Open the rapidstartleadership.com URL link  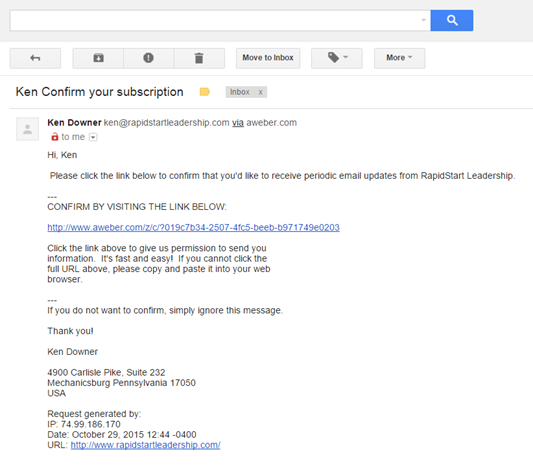(x=145, y=445)
